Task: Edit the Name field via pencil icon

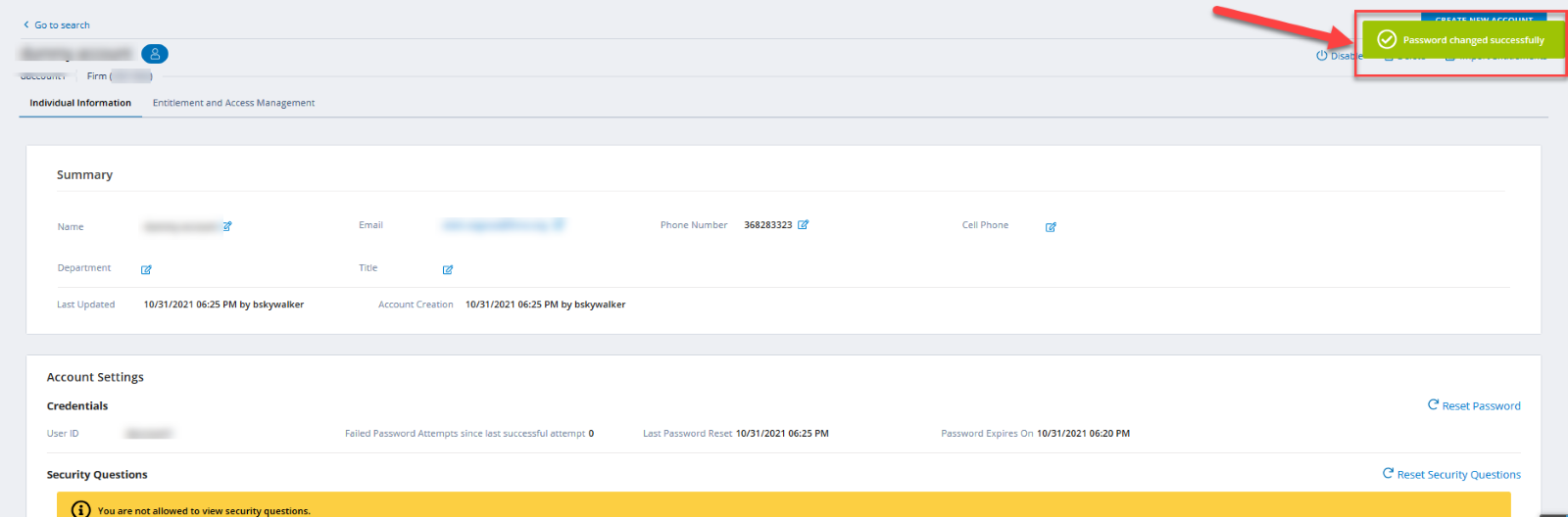Action: pyautogui.click(x=227, y=226)
